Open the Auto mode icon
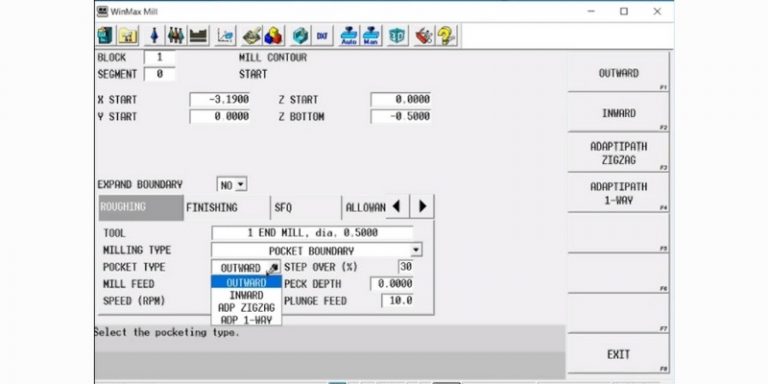This screenshot has width=768, height=384. pyautogui.click(x=349, y=36)
